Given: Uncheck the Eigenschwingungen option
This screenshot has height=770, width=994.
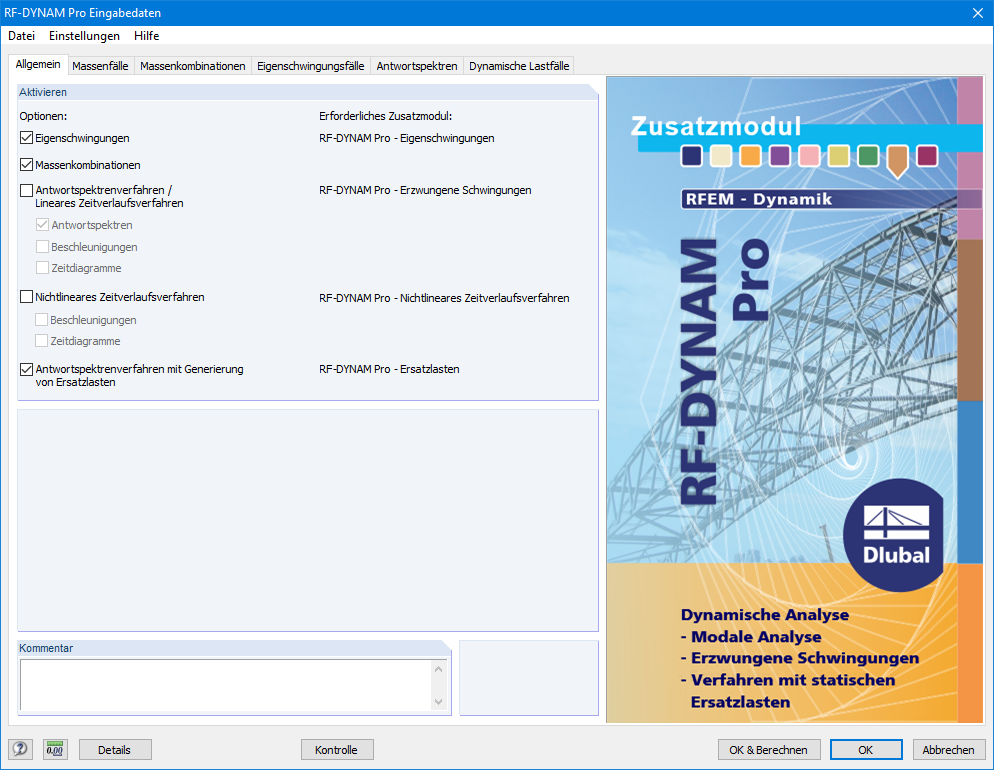Looking at the screenshot, I should [x=26, y=138].
